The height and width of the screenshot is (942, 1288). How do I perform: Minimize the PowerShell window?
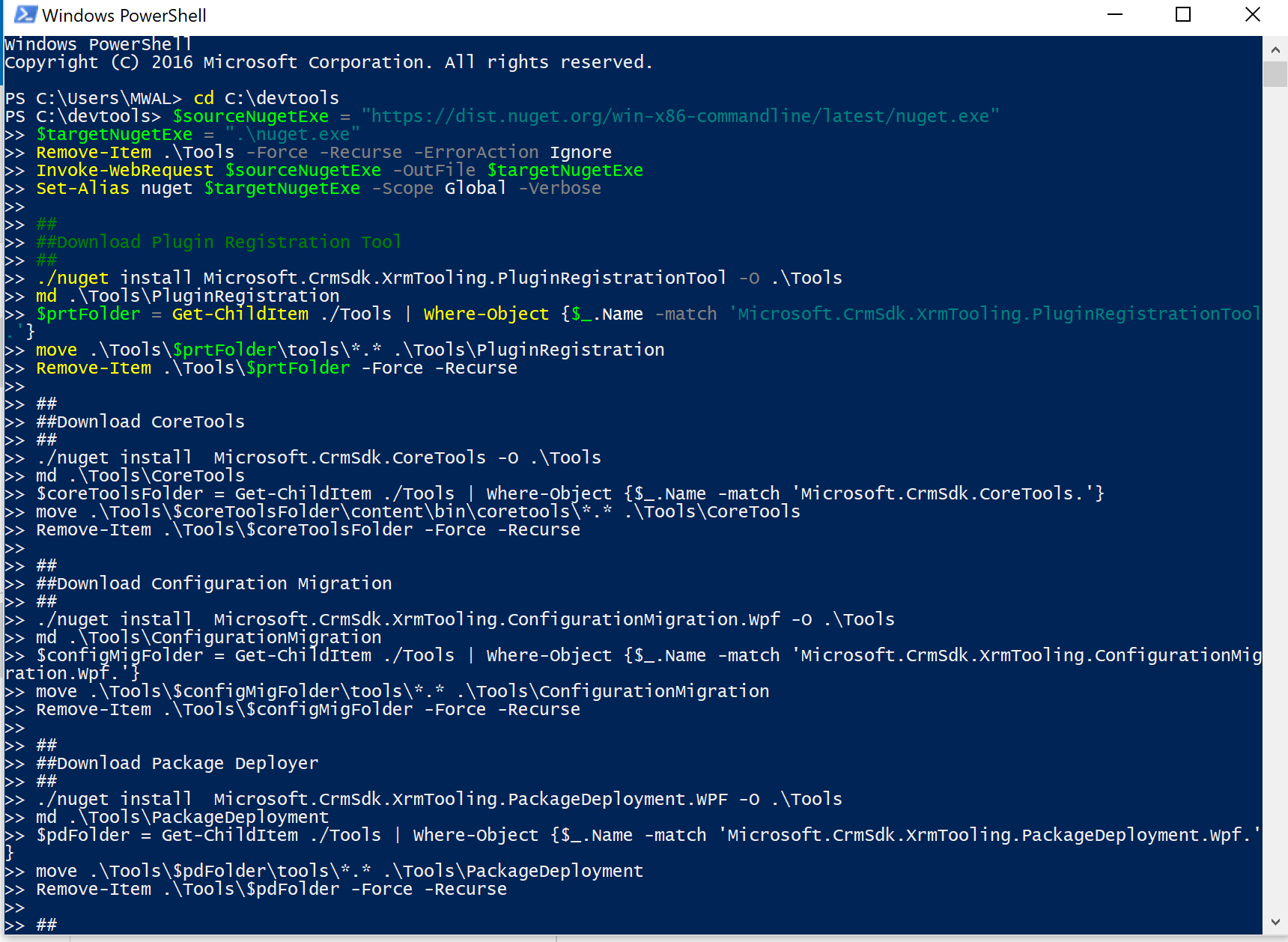(1115, 14)
